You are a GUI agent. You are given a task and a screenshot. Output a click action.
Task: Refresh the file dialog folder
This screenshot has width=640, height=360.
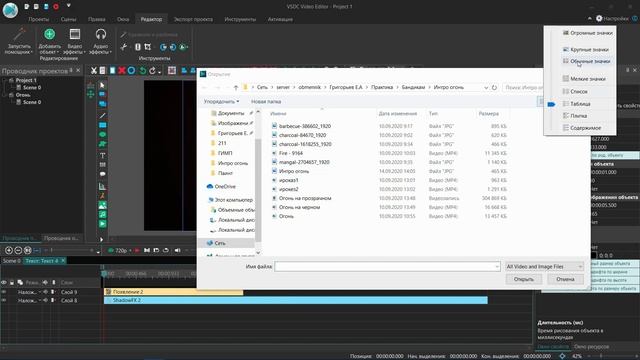click(x=494, y=87)
